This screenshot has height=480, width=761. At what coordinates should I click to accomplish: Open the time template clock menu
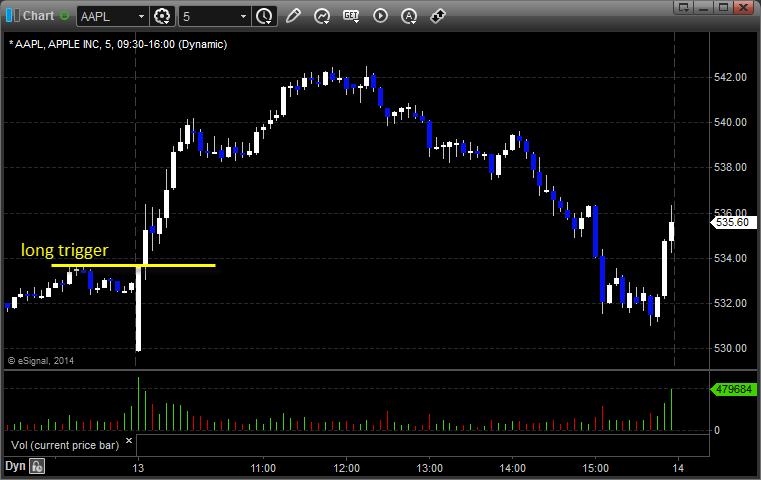tap(264, 16)
